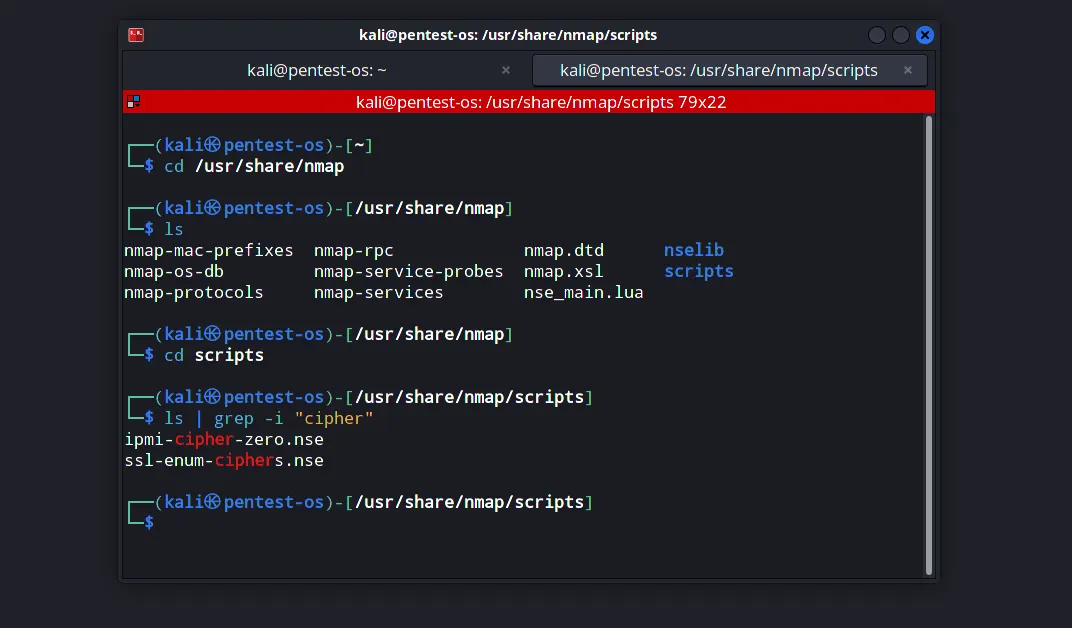This screenshot has width=1072, height=628.
Task: Click the Kali dragon icon in the first prompt
Action: tap(214, 144)
